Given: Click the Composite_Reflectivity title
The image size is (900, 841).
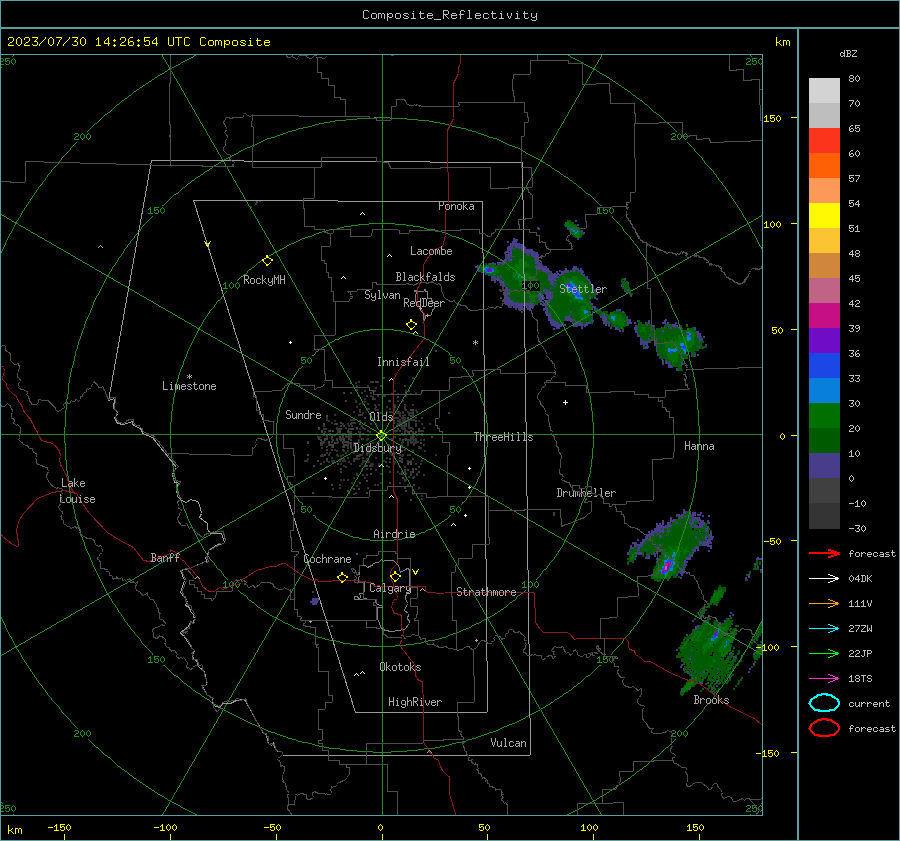Looking at the screenshot, I should (x=449, y=15).
